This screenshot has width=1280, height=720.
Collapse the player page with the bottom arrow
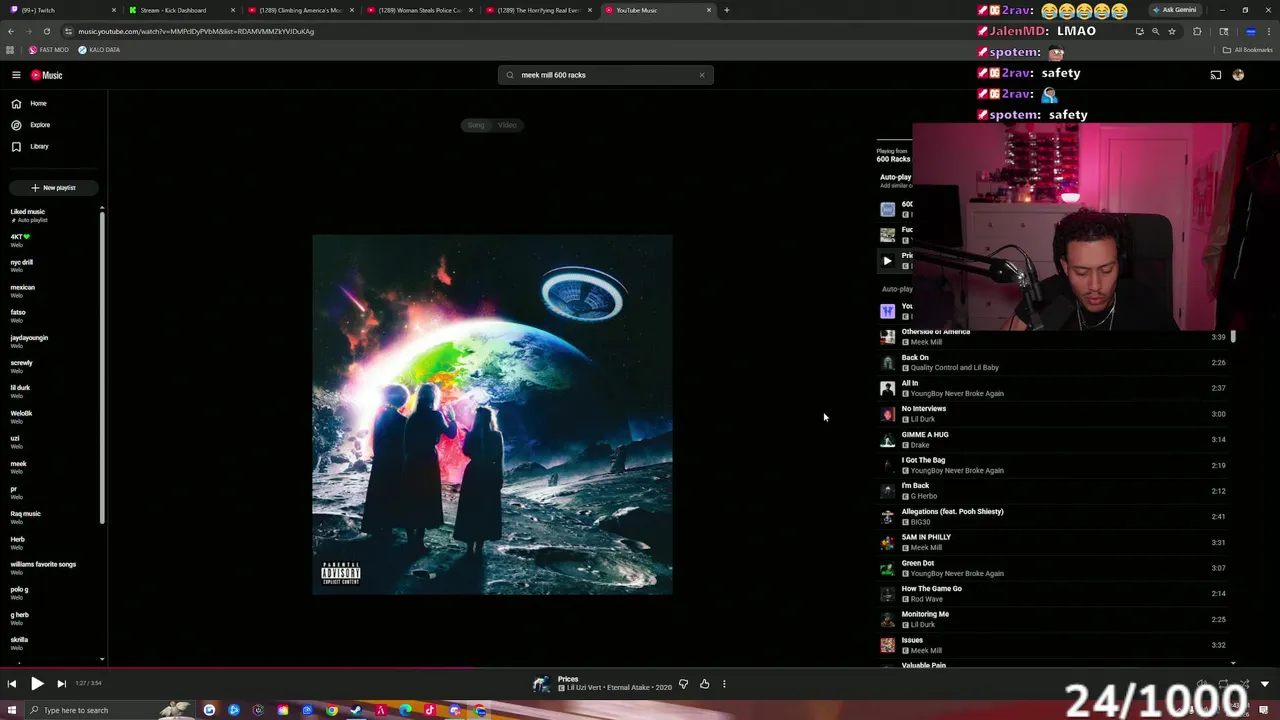click(1264, 684)
